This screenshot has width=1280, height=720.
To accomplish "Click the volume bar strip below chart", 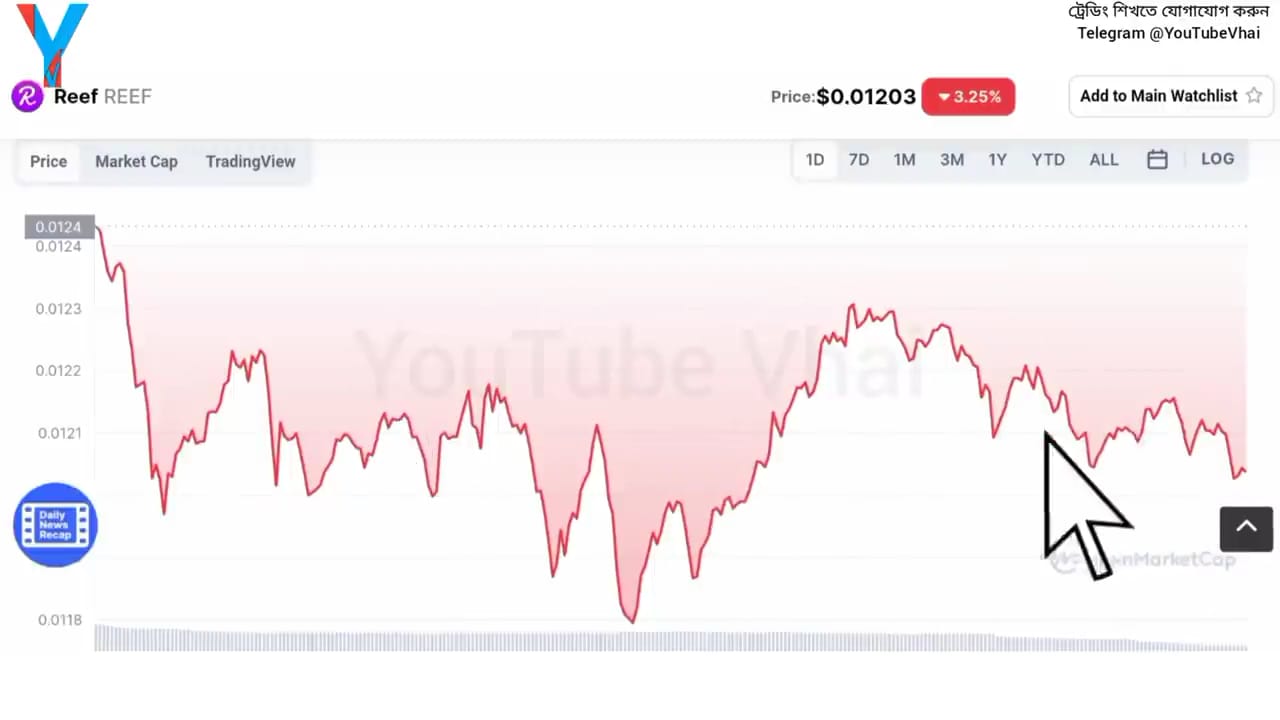I will (x=671, y=638).
